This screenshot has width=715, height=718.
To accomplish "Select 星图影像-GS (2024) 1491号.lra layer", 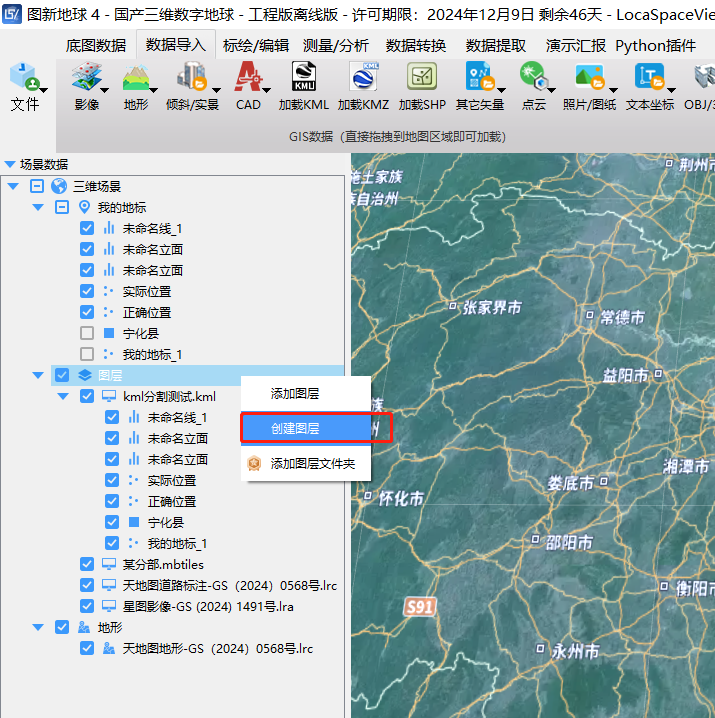I will tap(208, 606).
